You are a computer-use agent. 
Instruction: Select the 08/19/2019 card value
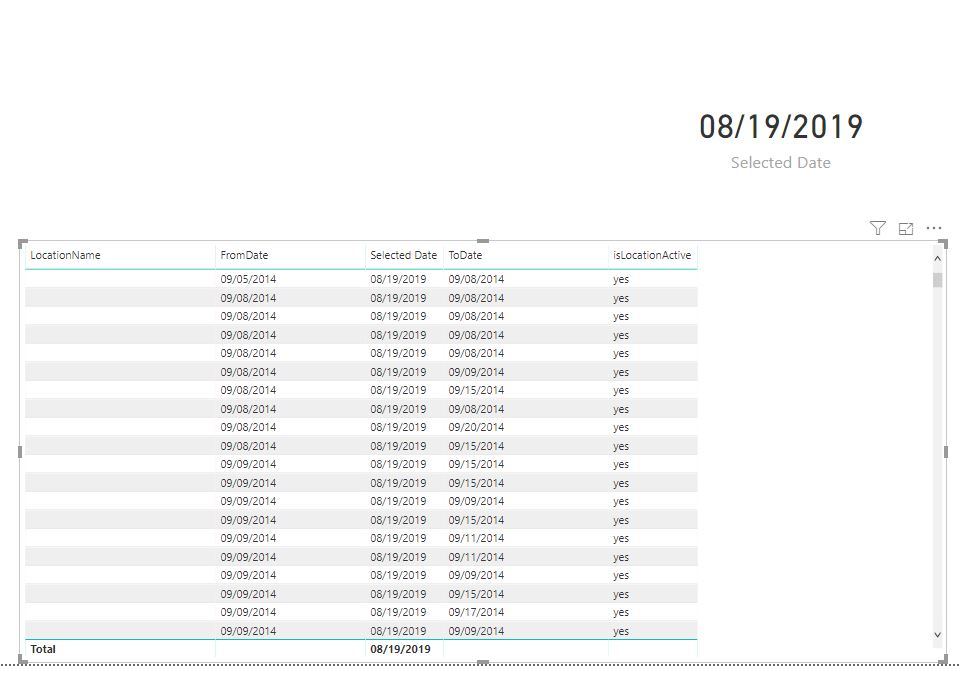coord(781,127)
